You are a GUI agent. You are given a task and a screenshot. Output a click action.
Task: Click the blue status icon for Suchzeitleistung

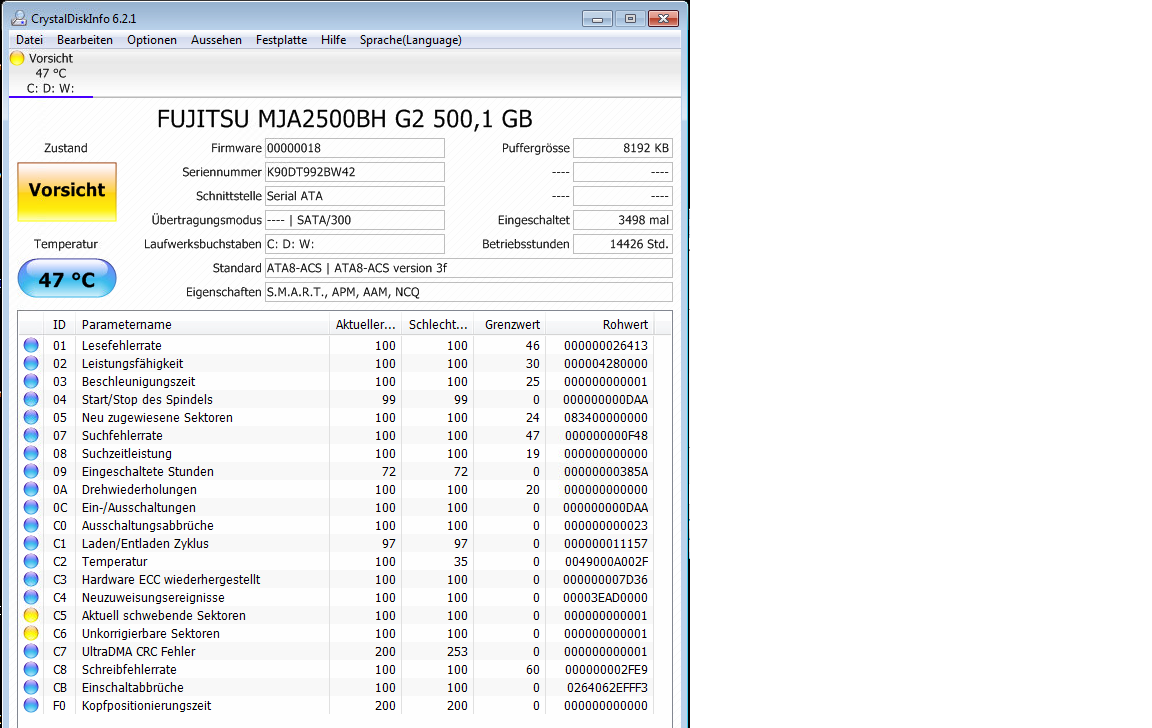(31, 453)
